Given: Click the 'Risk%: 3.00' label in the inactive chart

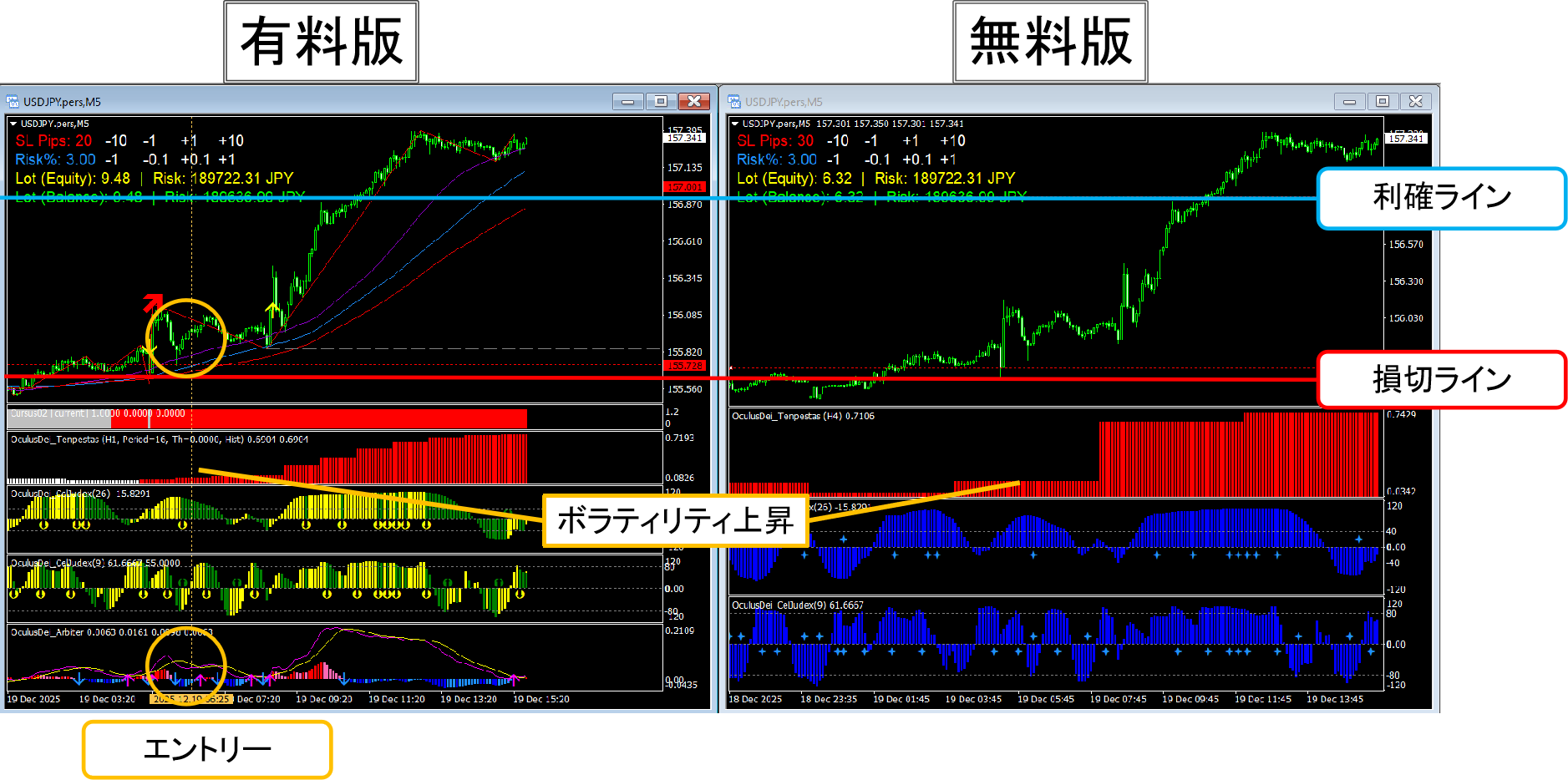Looking at the screenshot, I should [777, 160].
